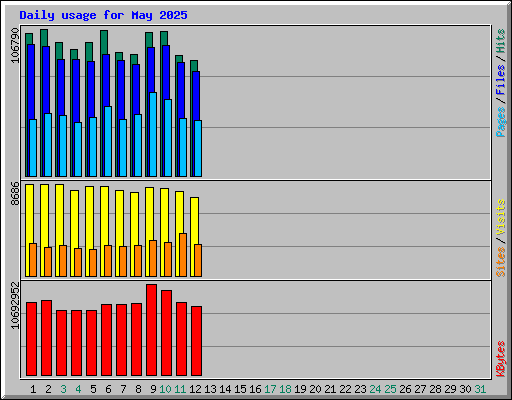The width and height of the screenshot is (512, 400).
Task: Click day 1 on the x-axis
Action: (x=33, y=389)
